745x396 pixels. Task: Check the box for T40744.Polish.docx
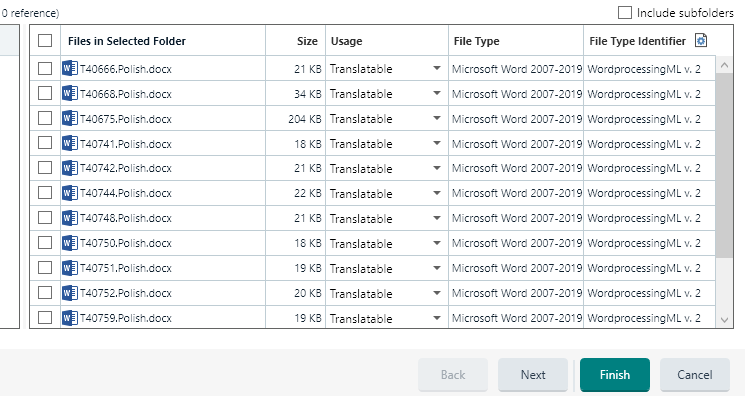pos(45,193)
